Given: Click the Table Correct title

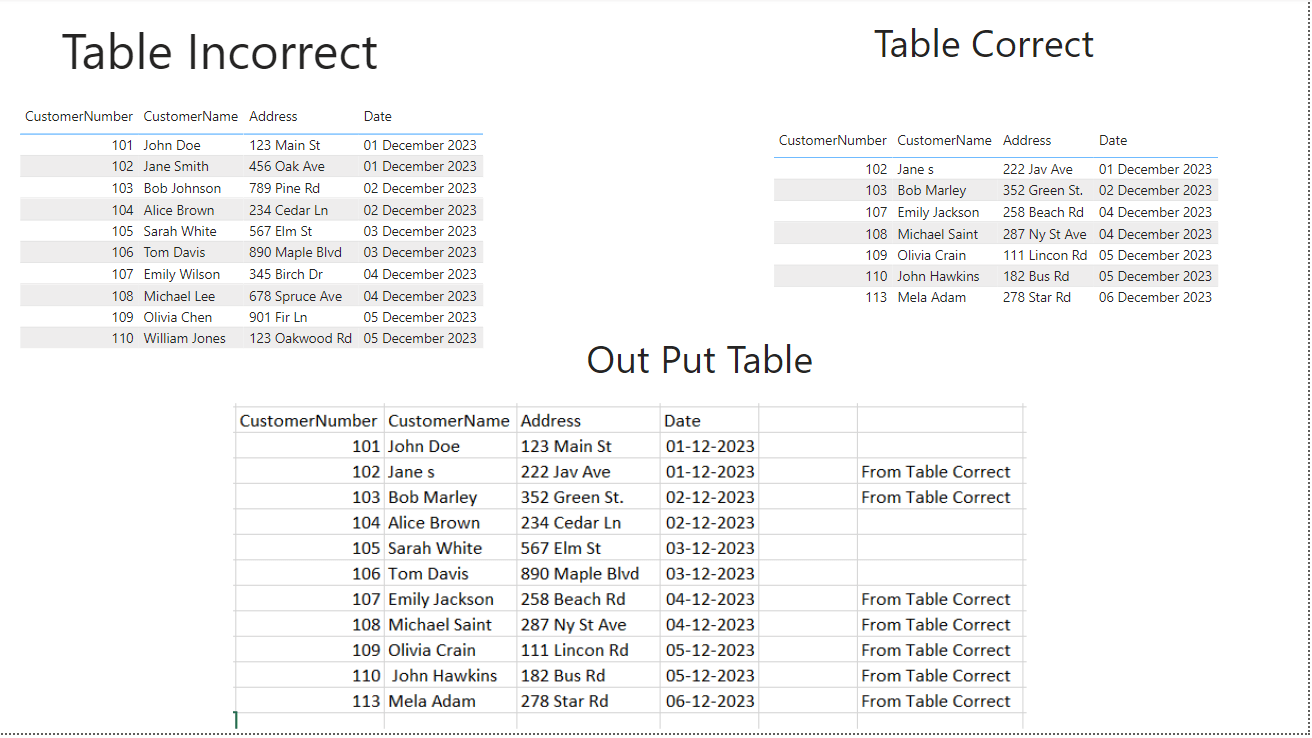Looking at the screenshot, I should point(985,44).
